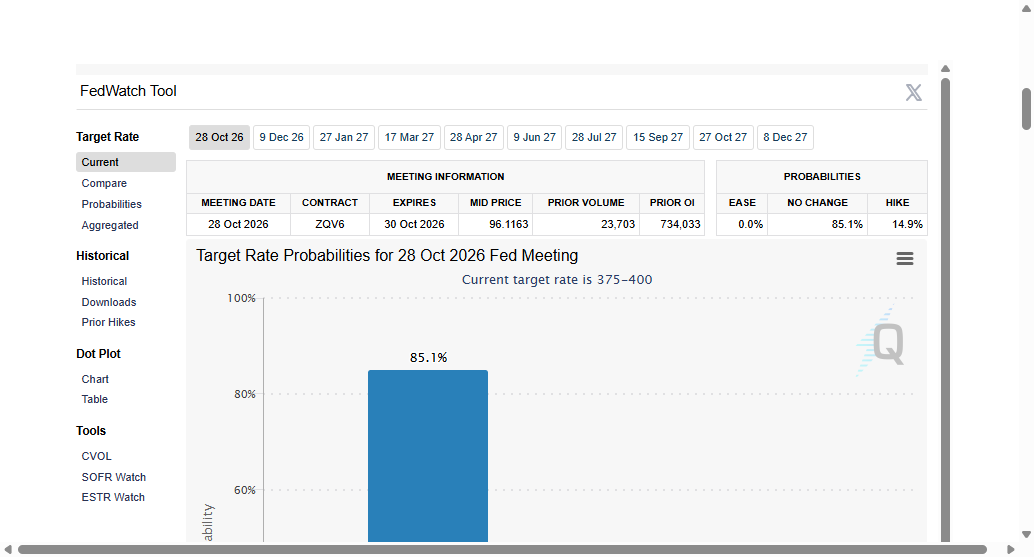Select the 8 Dec 27 meeting tab

click(785, 137)
